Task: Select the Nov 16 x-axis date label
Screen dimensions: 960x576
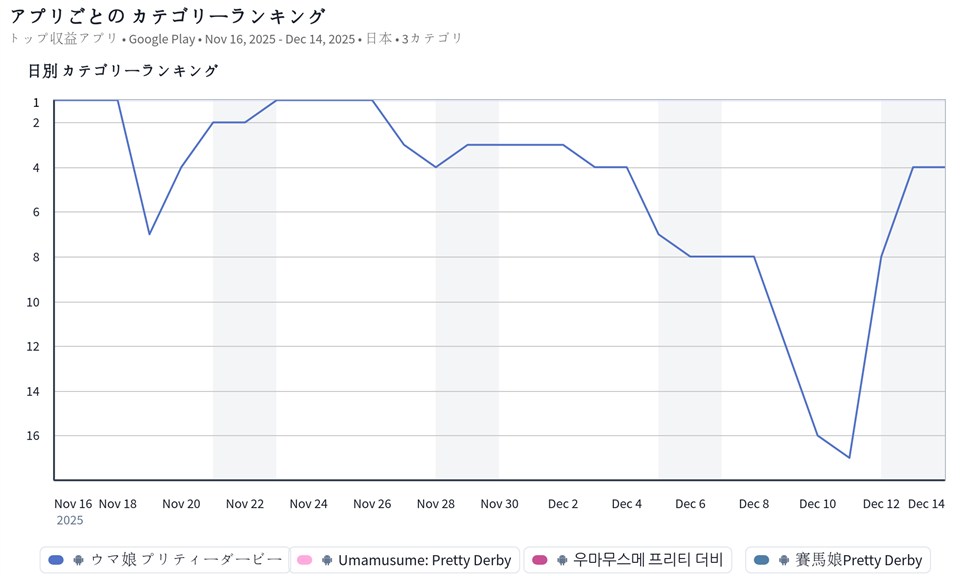Action: (73, 504)
